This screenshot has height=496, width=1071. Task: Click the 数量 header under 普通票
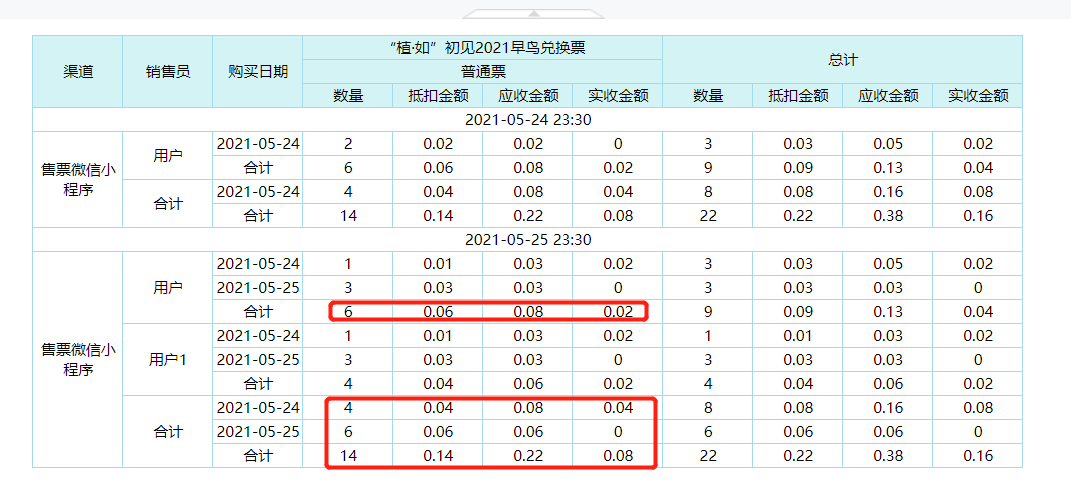click(x=347, y=96)
